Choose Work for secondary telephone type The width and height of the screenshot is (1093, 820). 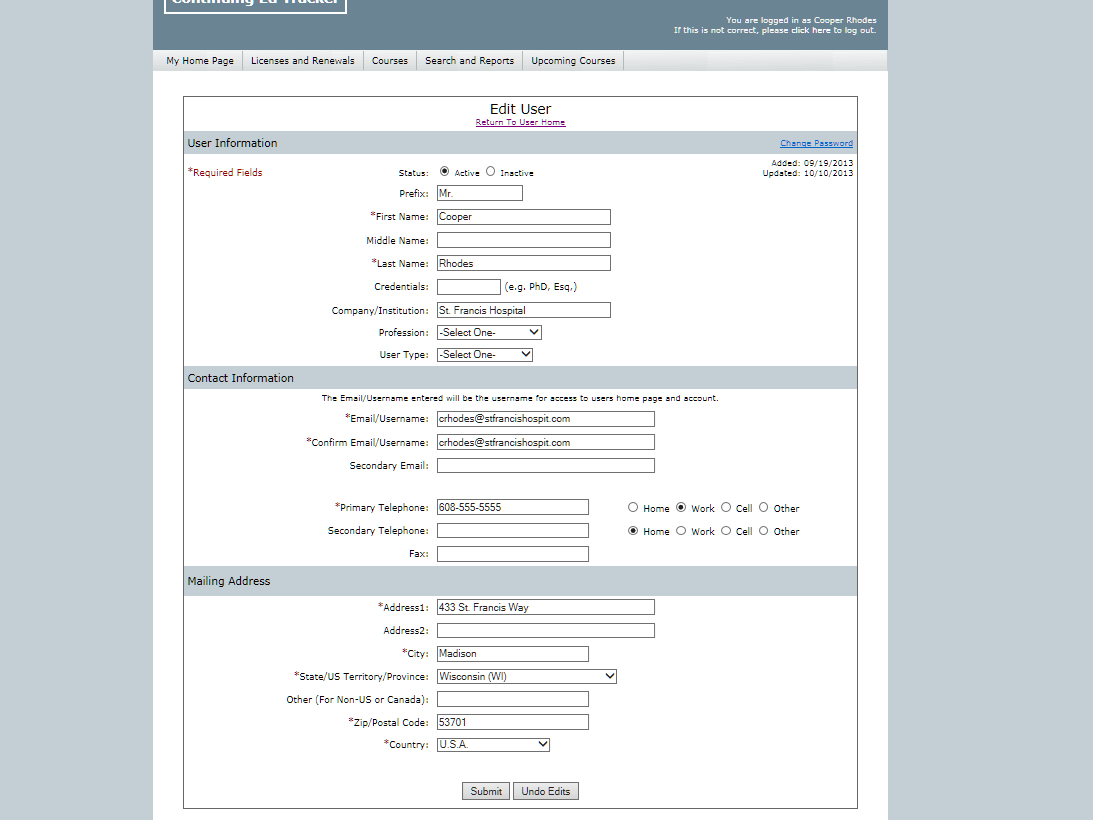[681, 531]
